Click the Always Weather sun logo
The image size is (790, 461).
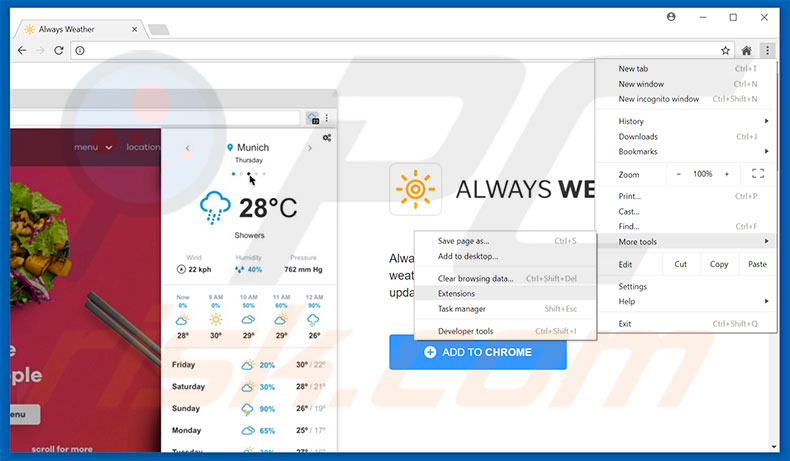[x=415, y=189]
